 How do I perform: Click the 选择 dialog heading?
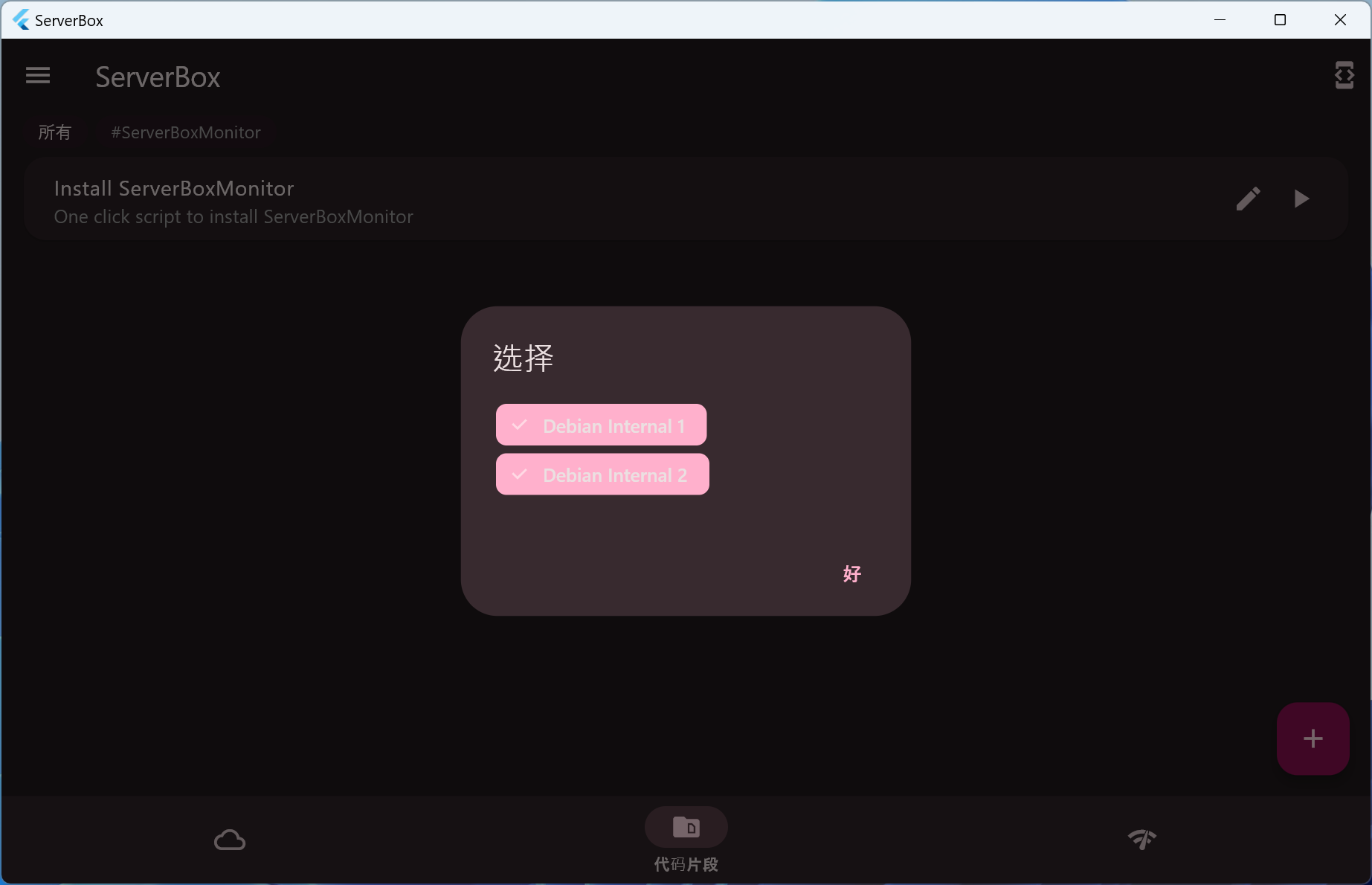click(x=524, y=358)
